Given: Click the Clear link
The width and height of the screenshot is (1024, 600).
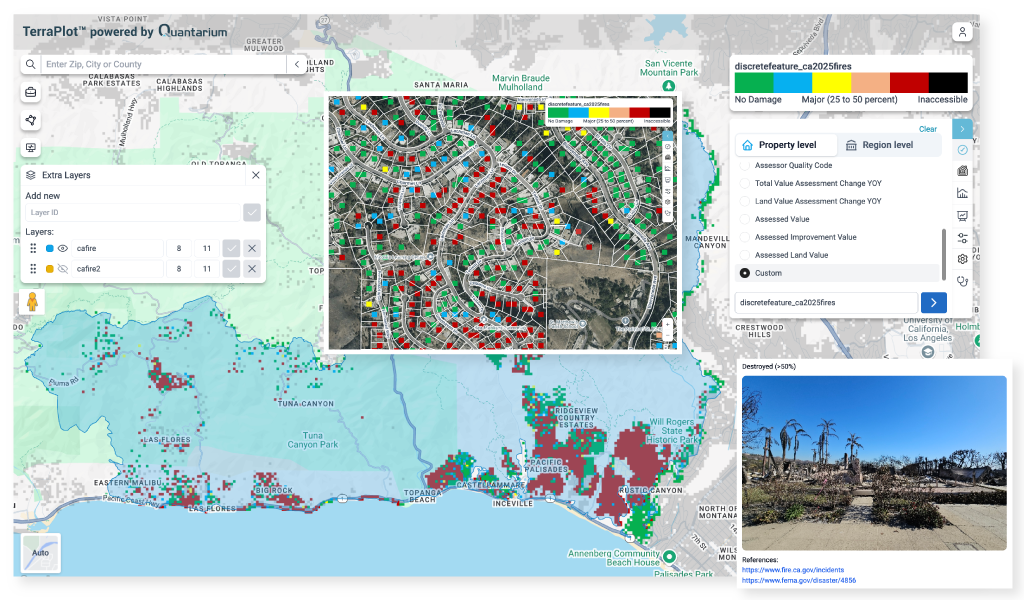Looking at the screenshot, I should point(927,129).
